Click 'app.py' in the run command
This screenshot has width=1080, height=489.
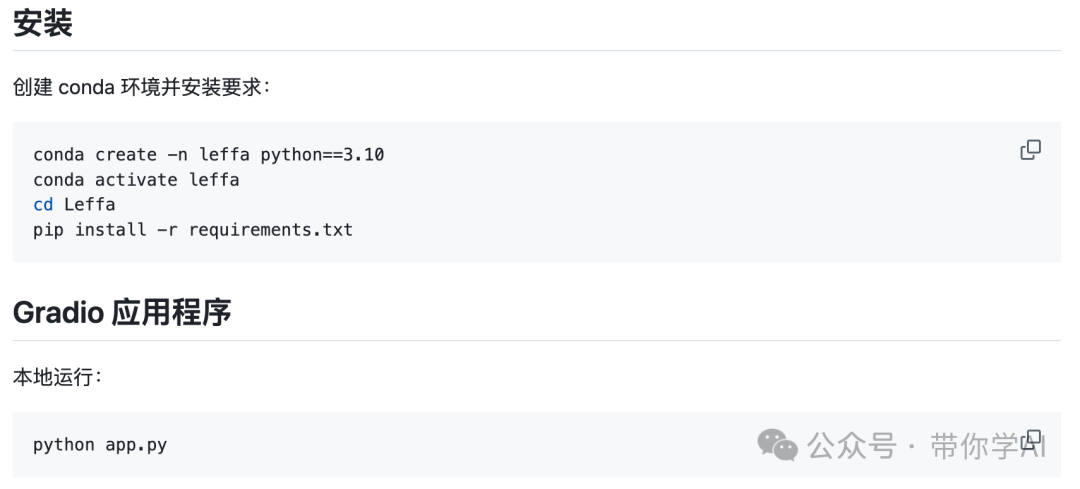[x=136, y=445]
